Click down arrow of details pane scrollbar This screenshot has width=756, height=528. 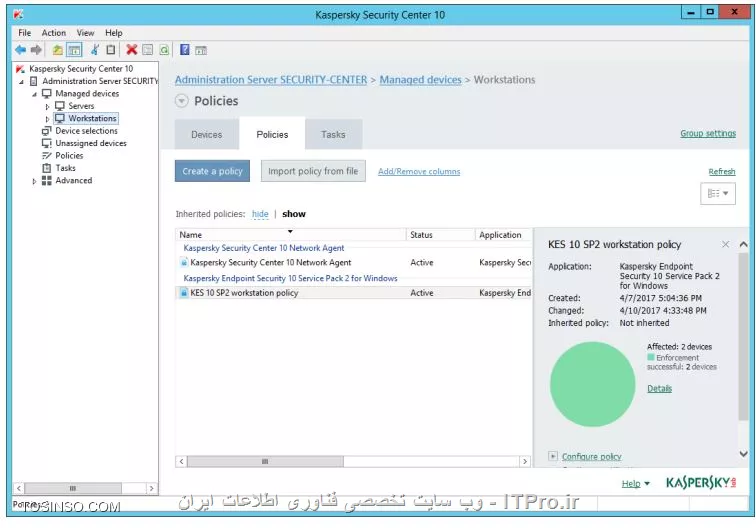tap(743, 454)
